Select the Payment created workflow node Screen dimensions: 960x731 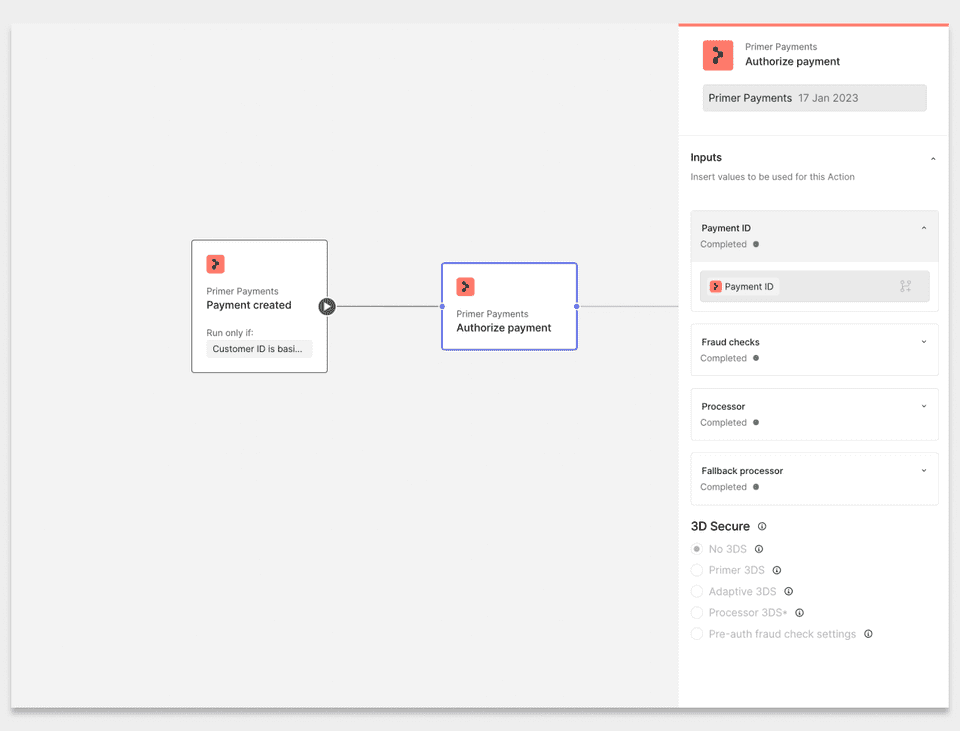[260, 306]
